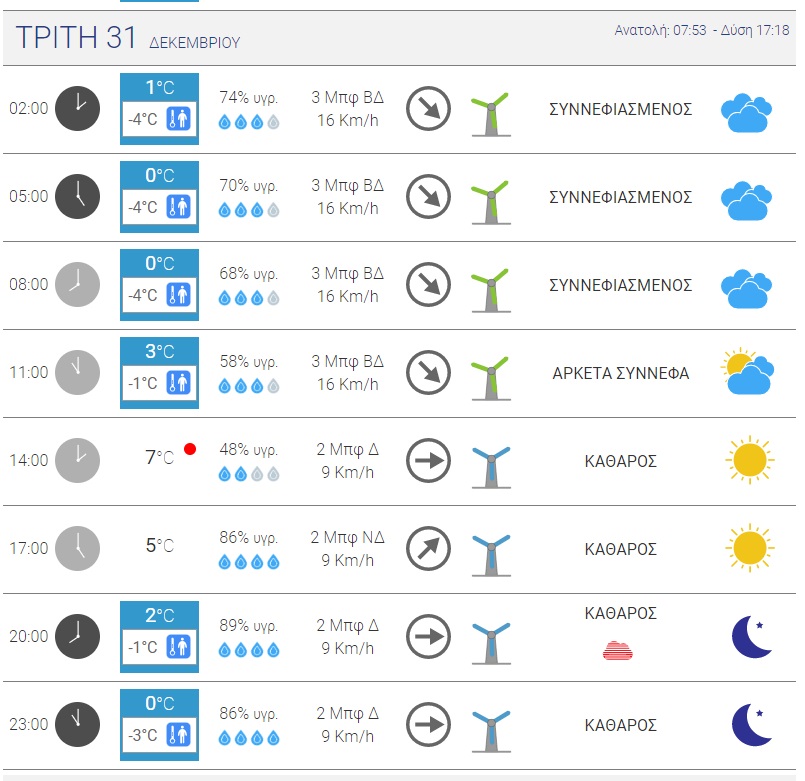The width and height of the screenshot is (805, 781).
Task: Click the sunrise and sunset times text
Action: coord(702,30)
